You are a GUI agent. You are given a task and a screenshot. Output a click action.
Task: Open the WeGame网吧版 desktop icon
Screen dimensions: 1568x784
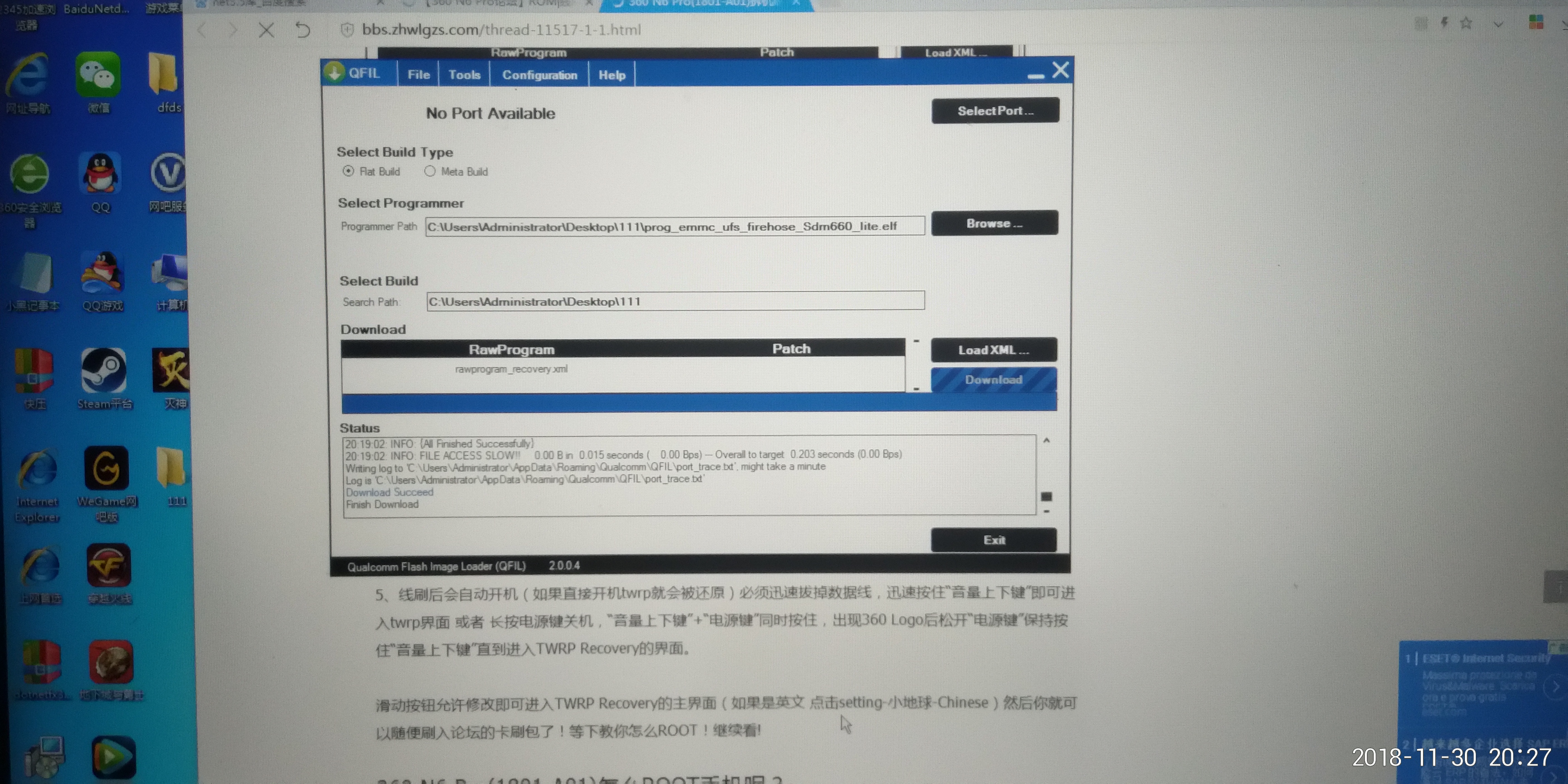tap(107, 485)
